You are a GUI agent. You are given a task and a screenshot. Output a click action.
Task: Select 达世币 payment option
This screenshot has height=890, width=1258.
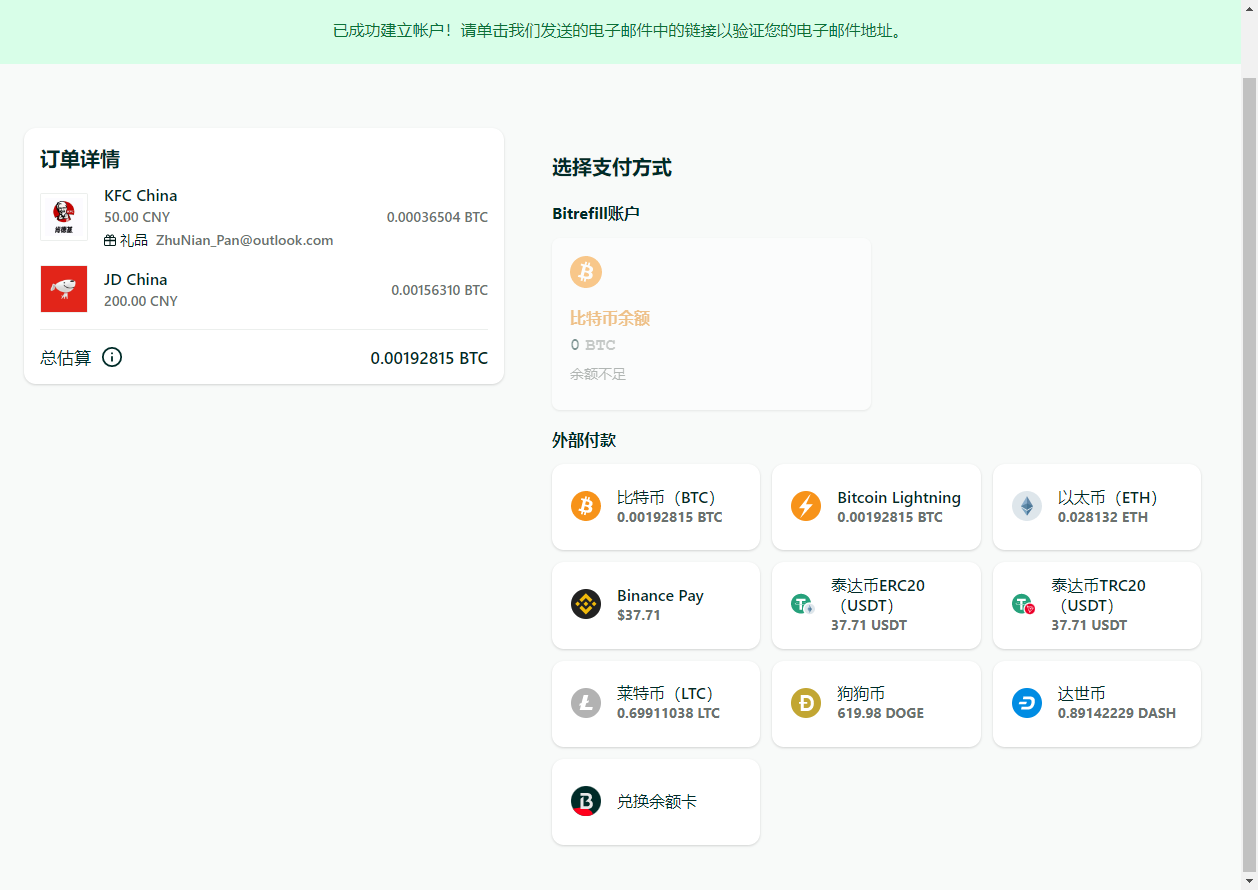tap(1097, 703)
